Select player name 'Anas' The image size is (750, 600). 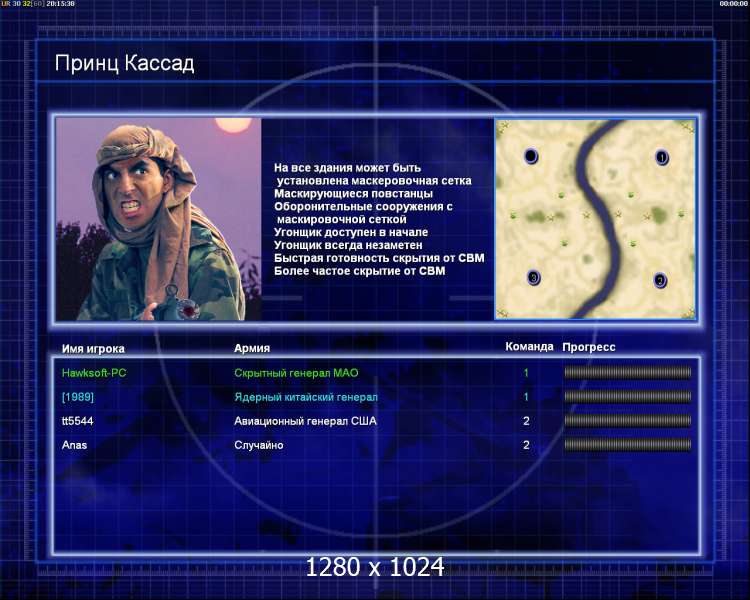tap(75, 445)
